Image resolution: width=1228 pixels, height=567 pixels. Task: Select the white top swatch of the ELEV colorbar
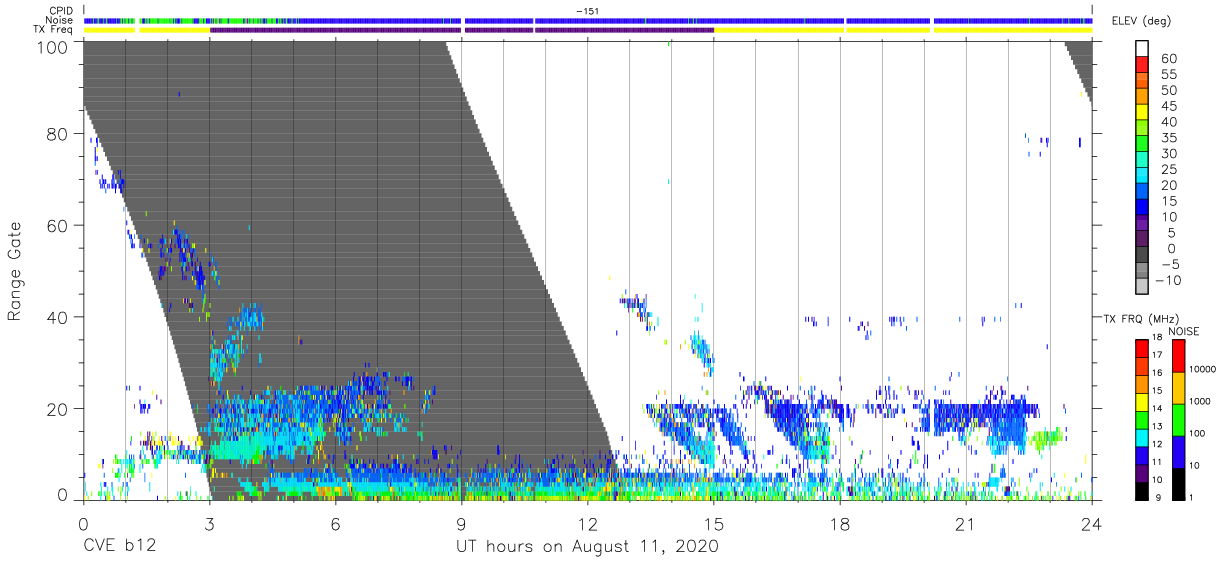tap(1142, 48)
